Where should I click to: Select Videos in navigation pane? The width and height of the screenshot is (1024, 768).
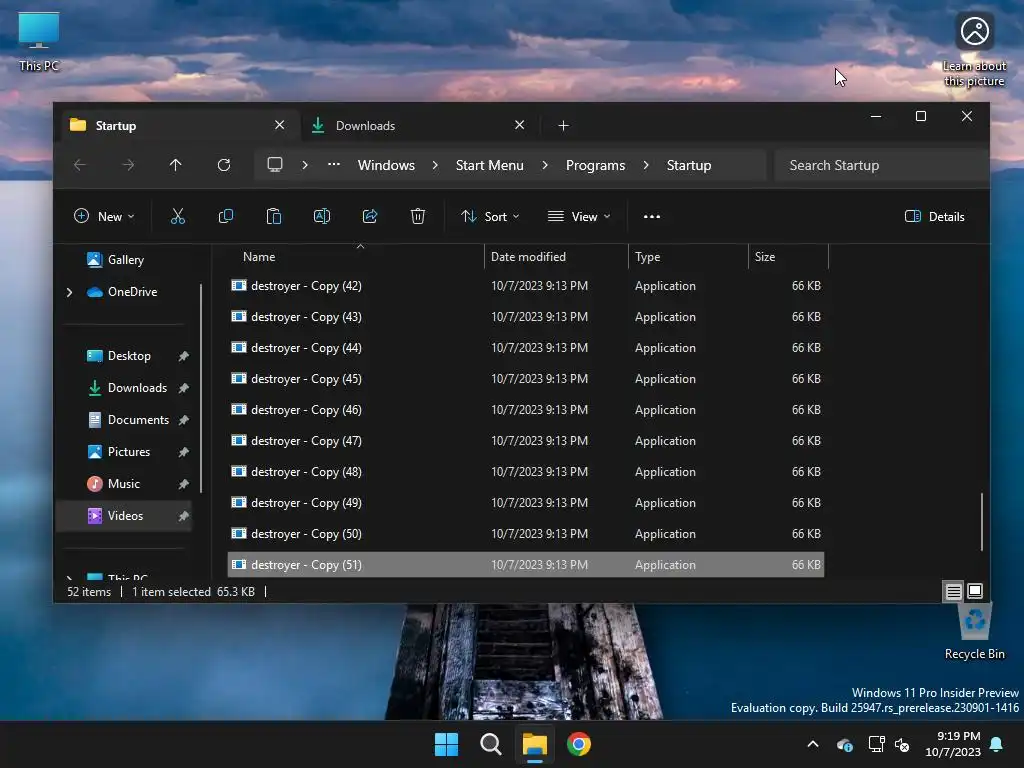(124, 516)
